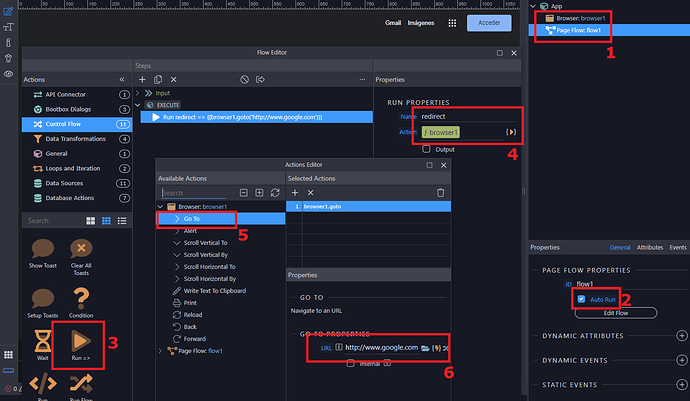Click the Edit Flow button
Image resolution: width=690 pixels, height=401 pixels.
(x=616, y=313)
